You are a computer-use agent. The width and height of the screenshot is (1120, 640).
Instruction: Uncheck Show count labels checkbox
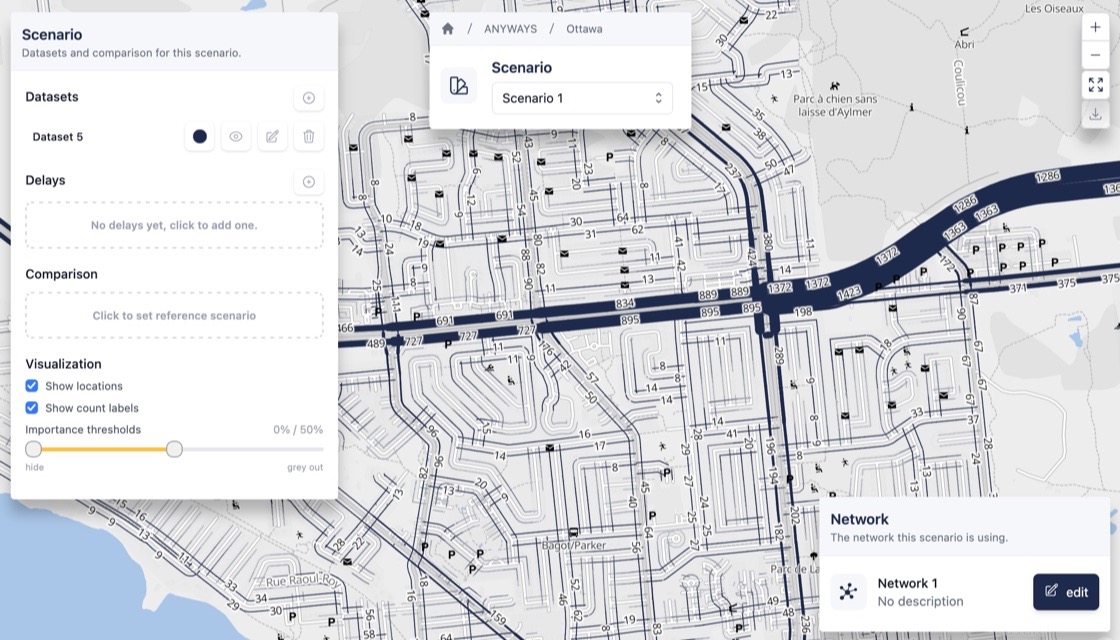click(x=31, y=408)
